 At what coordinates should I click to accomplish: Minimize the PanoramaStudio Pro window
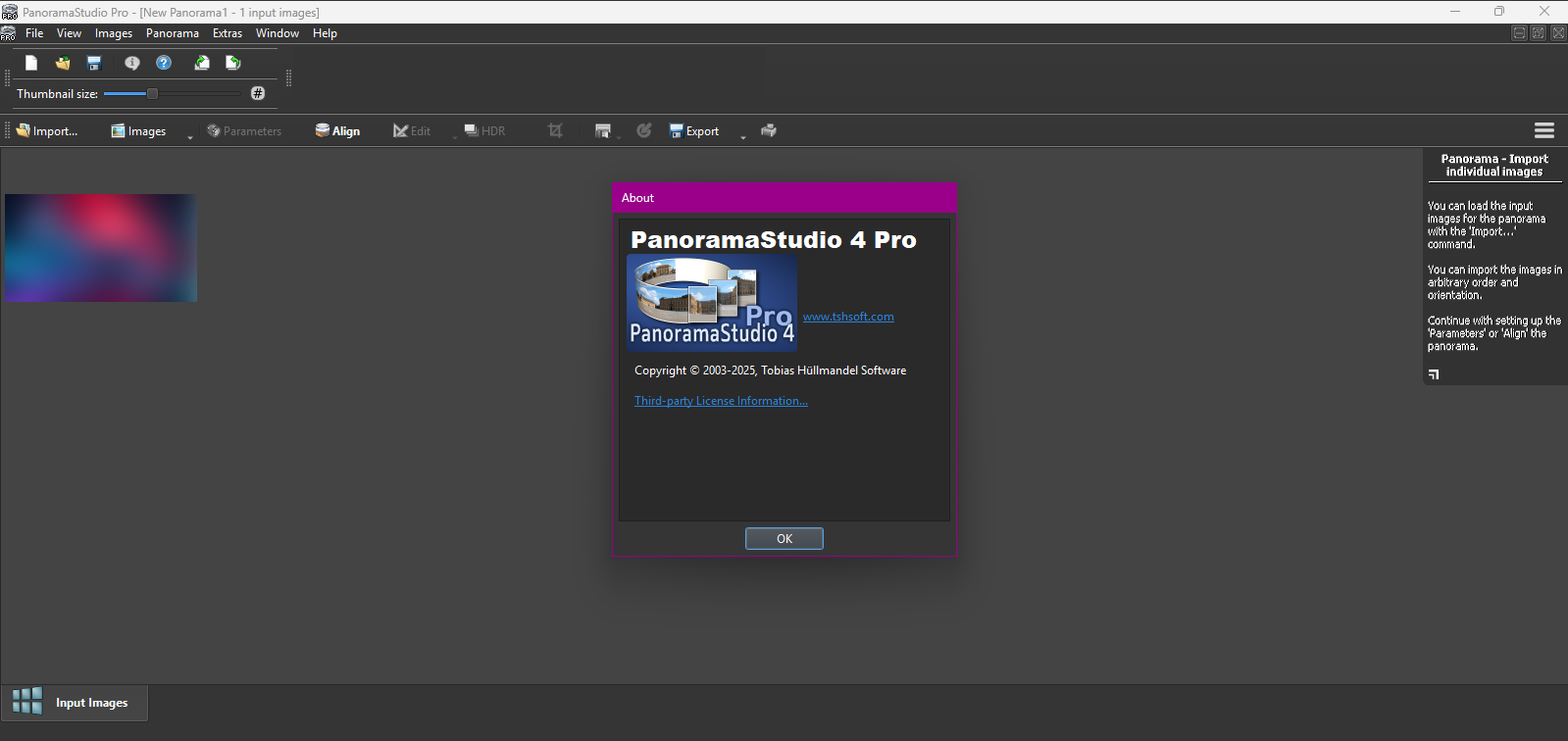point(1455,12)
